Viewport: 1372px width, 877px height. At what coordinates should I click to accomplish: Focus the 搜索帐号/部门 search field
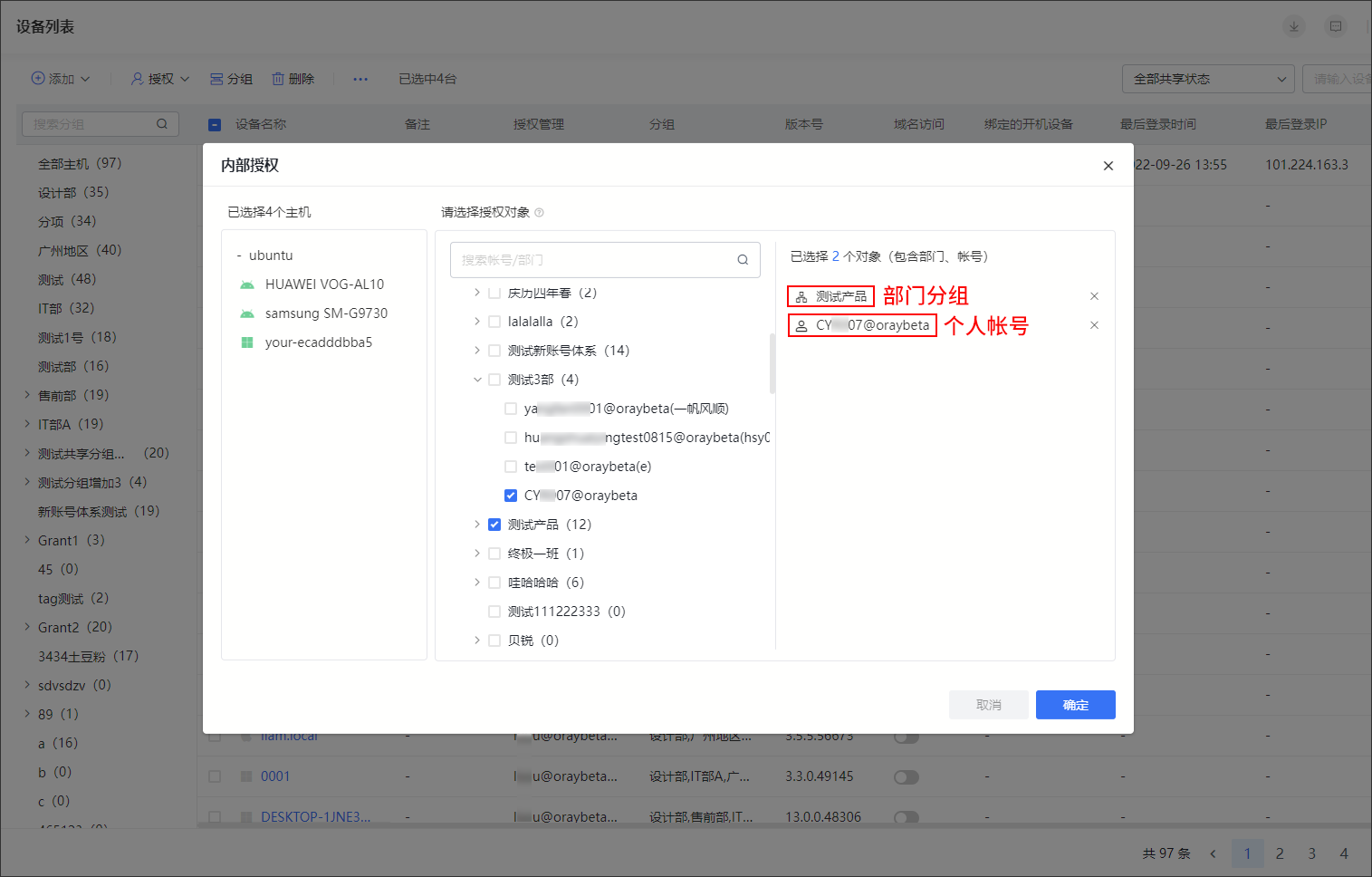(x=593, y=260)
